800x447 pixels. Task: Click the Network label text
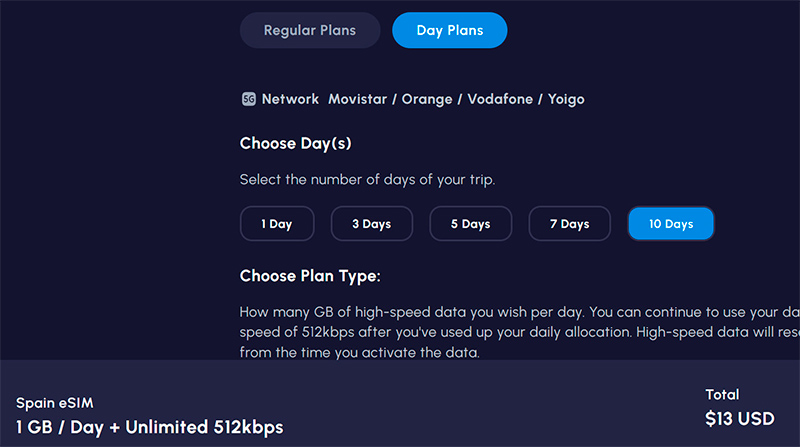(x=290, y=99)
